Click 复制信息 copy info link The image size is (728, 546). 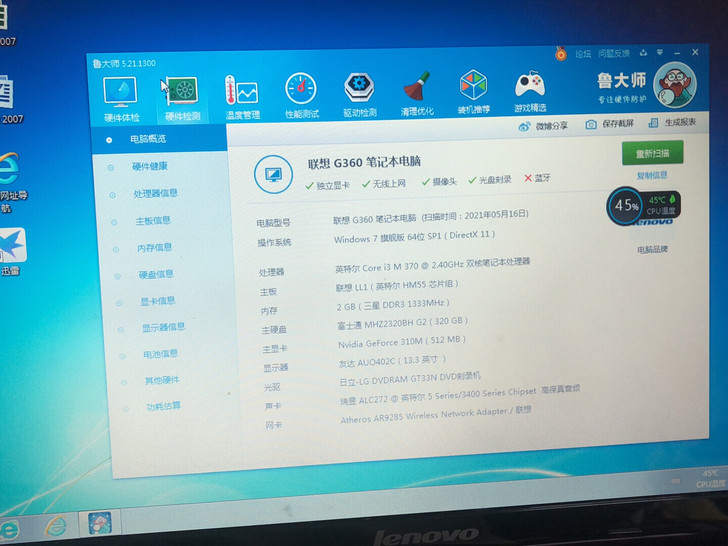[652, 176]
